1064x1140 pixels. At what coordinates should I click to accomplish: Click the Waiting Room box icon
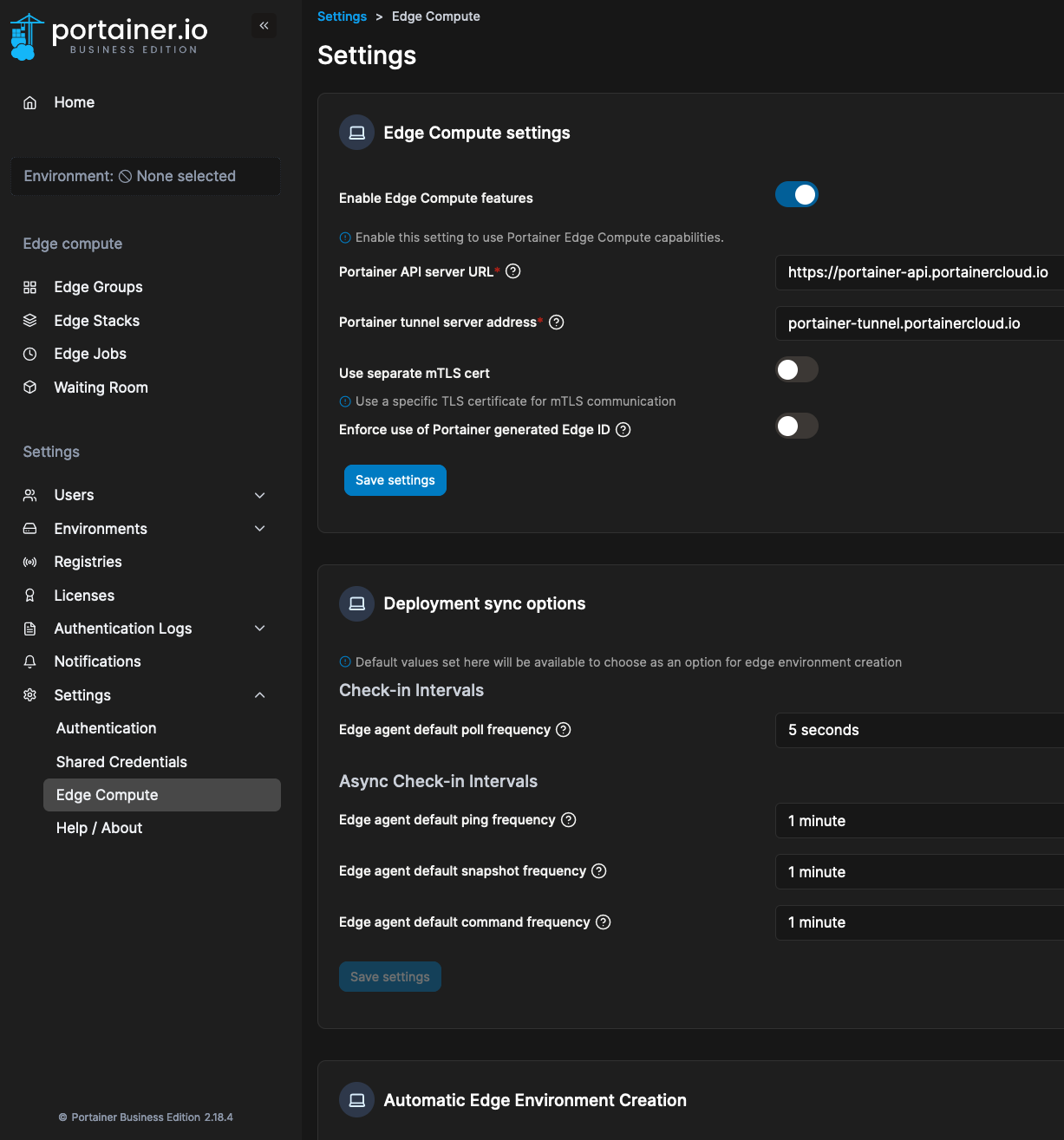[x=30, y=388]
